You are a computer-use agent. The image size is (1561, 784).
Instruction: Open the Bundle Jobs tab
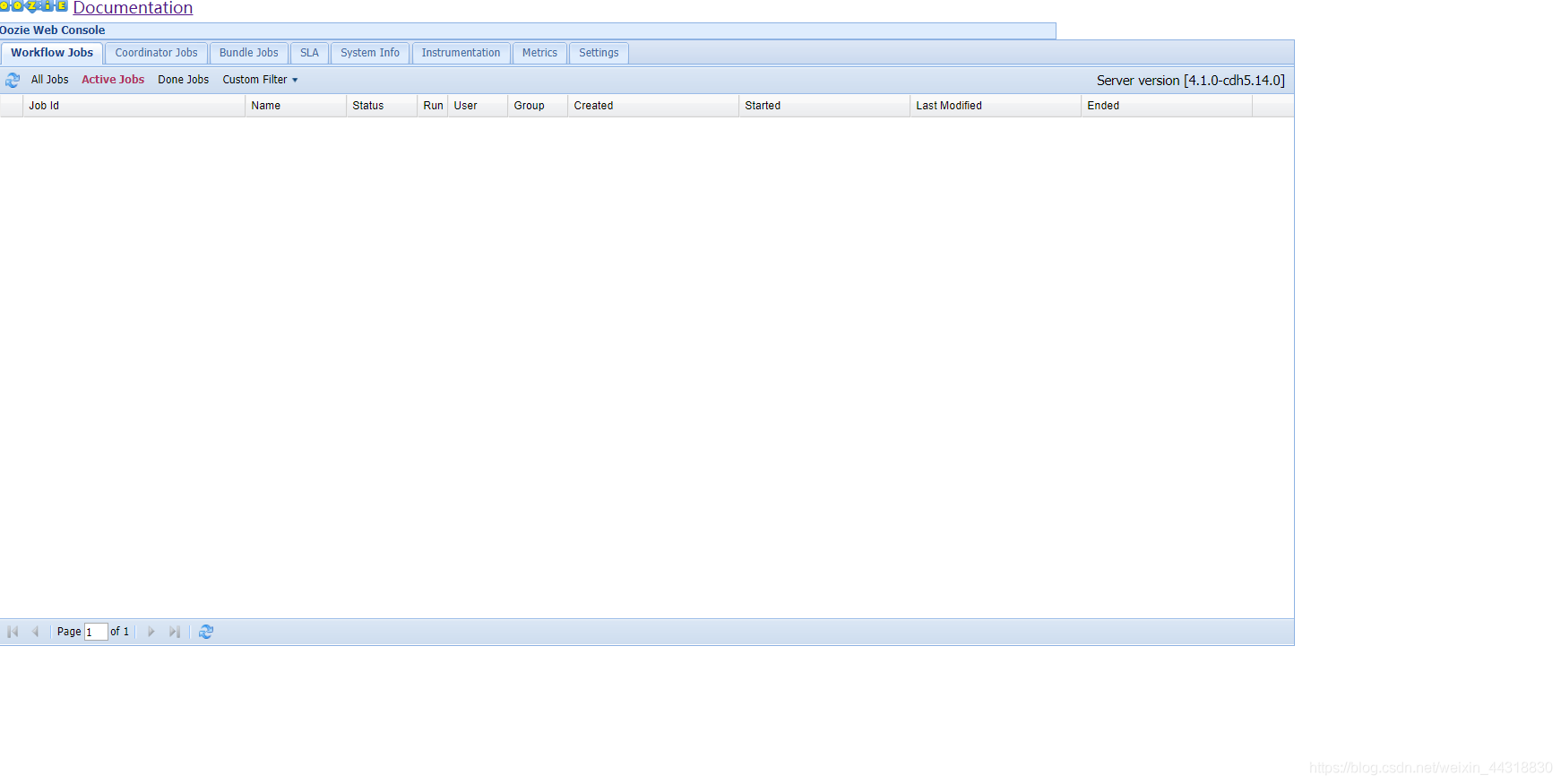(249, 53)
